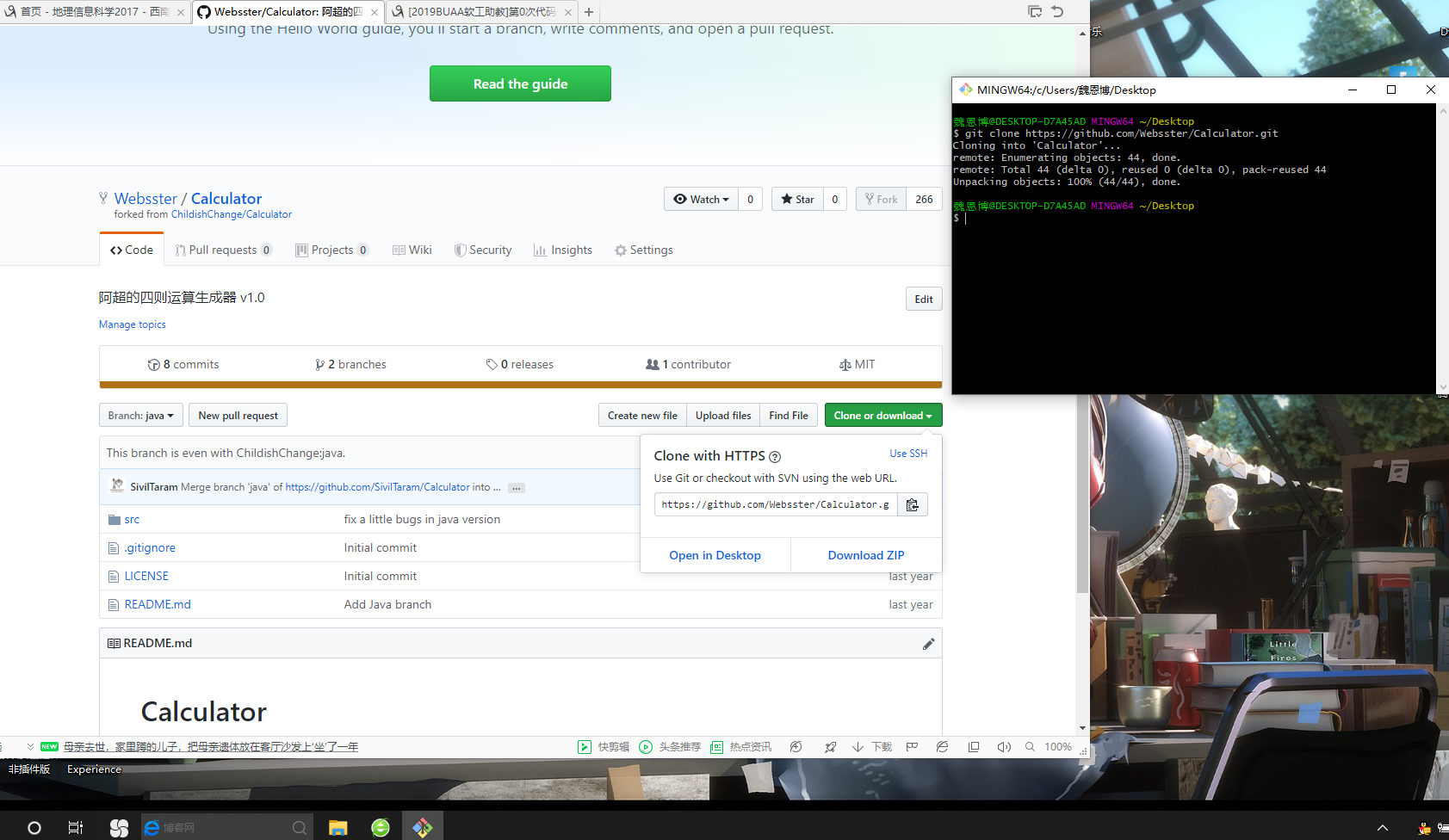The width and height of the screenshot is (1449, 840).
Task: Click the 头条推荐 play icon in status bar
Action: click(646, 747)
